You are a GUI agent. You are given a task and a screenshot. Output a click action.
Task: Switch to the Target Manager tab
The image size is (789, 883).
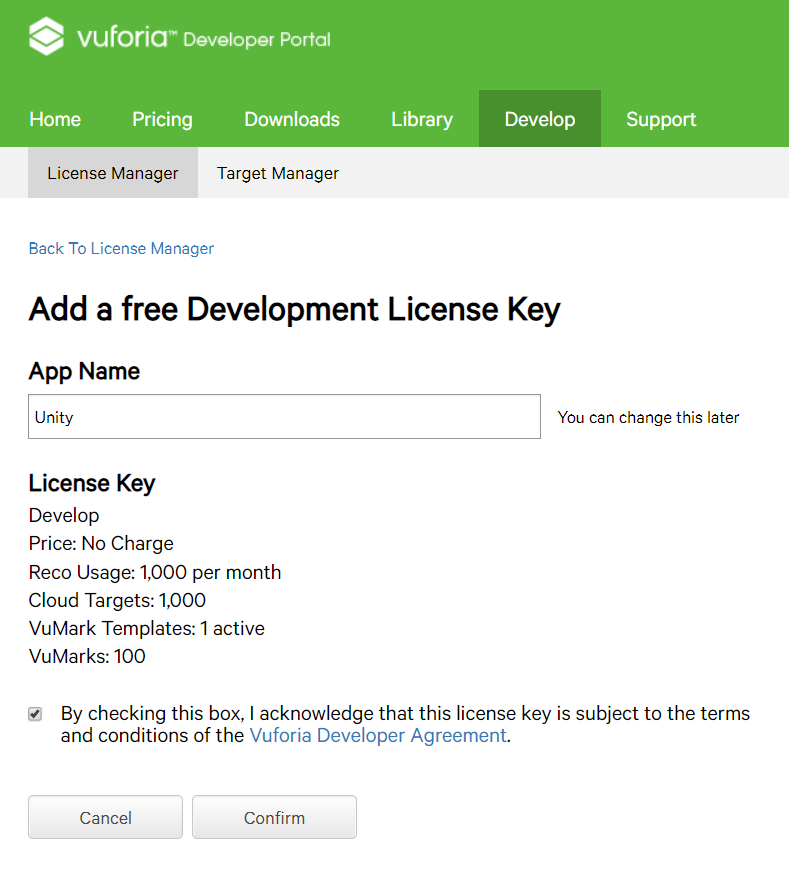[x=278, y=173]
